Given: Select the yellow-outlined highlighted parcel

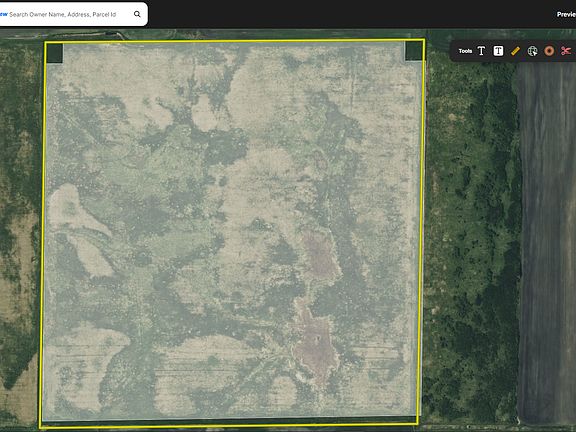Looking at the screenshot, I should 231,234.
